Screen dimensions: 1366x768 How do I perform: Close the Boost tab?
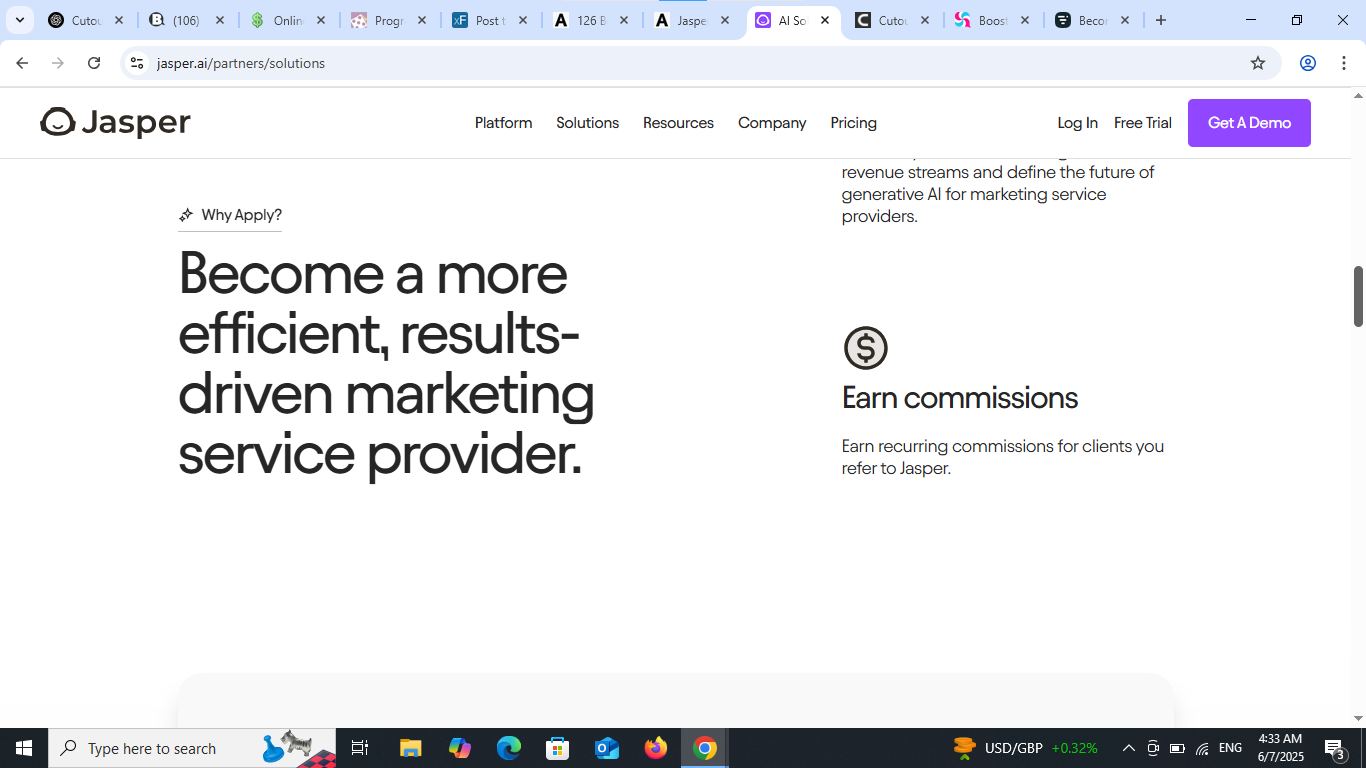1024,20
